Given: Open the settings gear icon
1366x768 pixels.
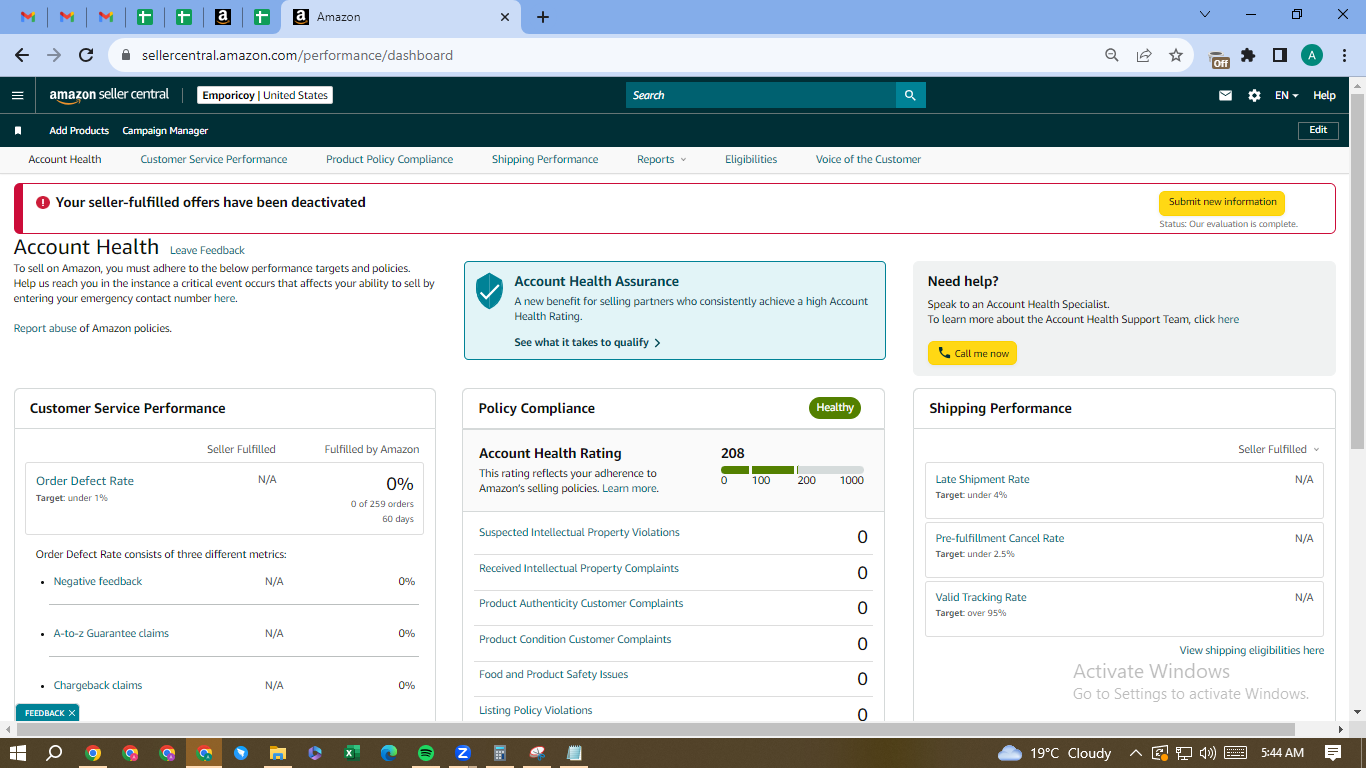Looking at the screenshot, I should (x=1254, y=96).
